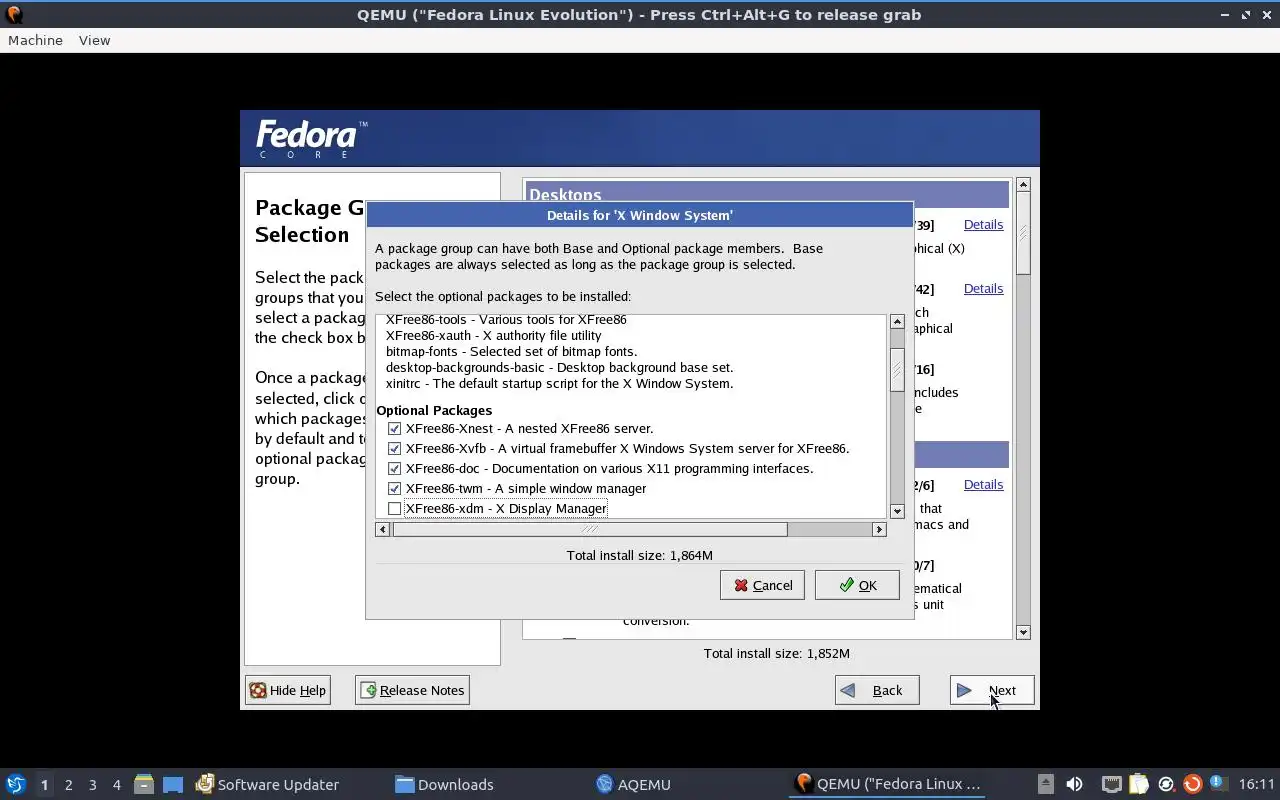Click the QEMU window title icon
Image resolution: width=1280 pixels, height=800 pixels.
click(14, 14)
